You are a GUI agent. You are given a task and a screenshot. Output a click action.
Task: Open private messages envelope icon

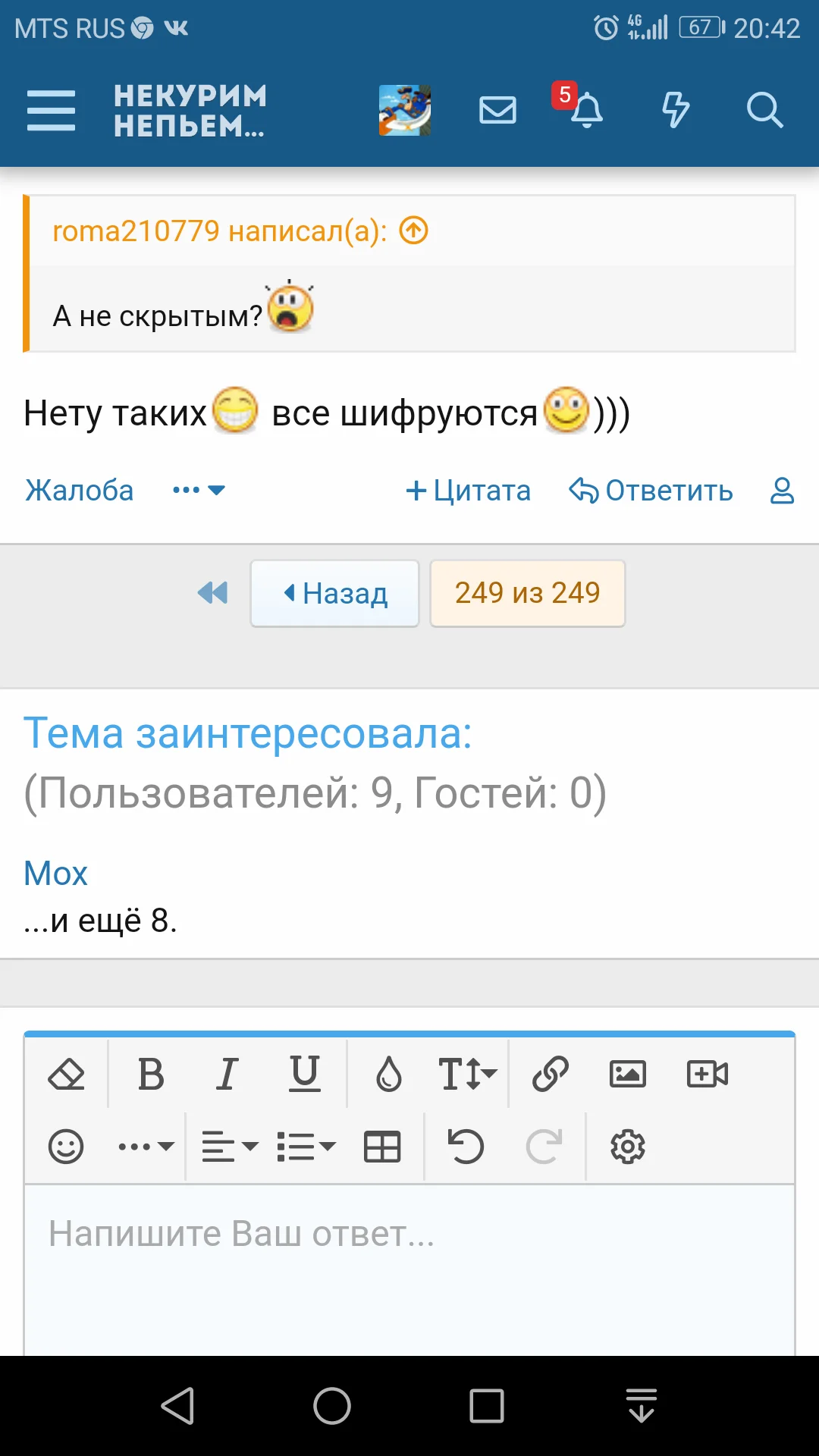(497, 111)
